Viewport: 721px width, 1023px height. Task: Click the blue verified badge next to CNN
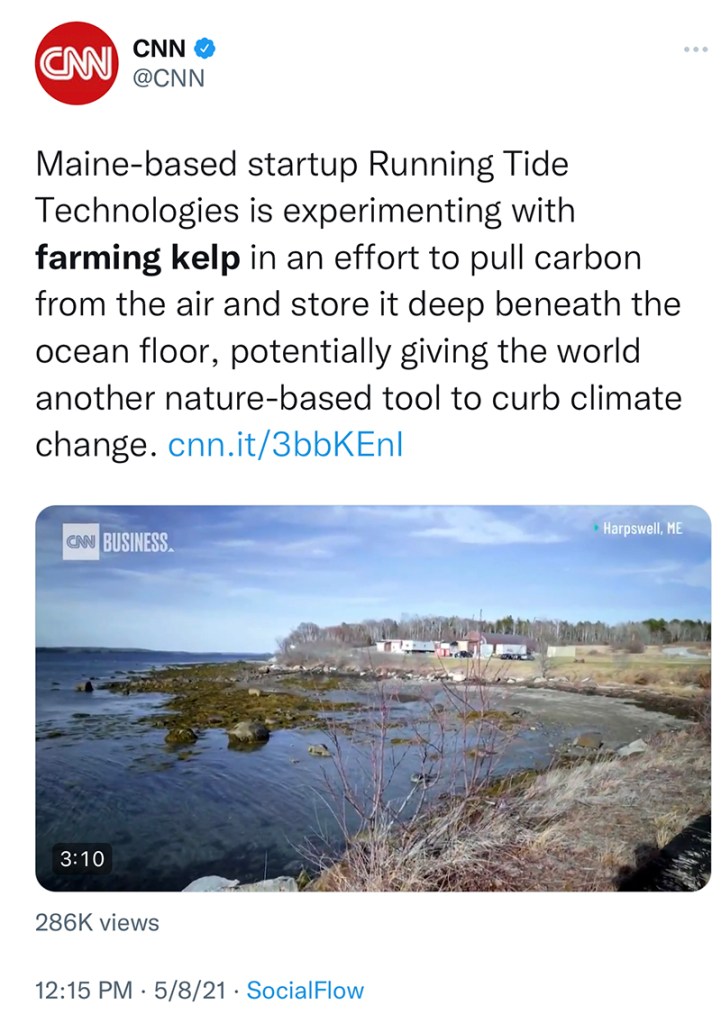[205, 47]
